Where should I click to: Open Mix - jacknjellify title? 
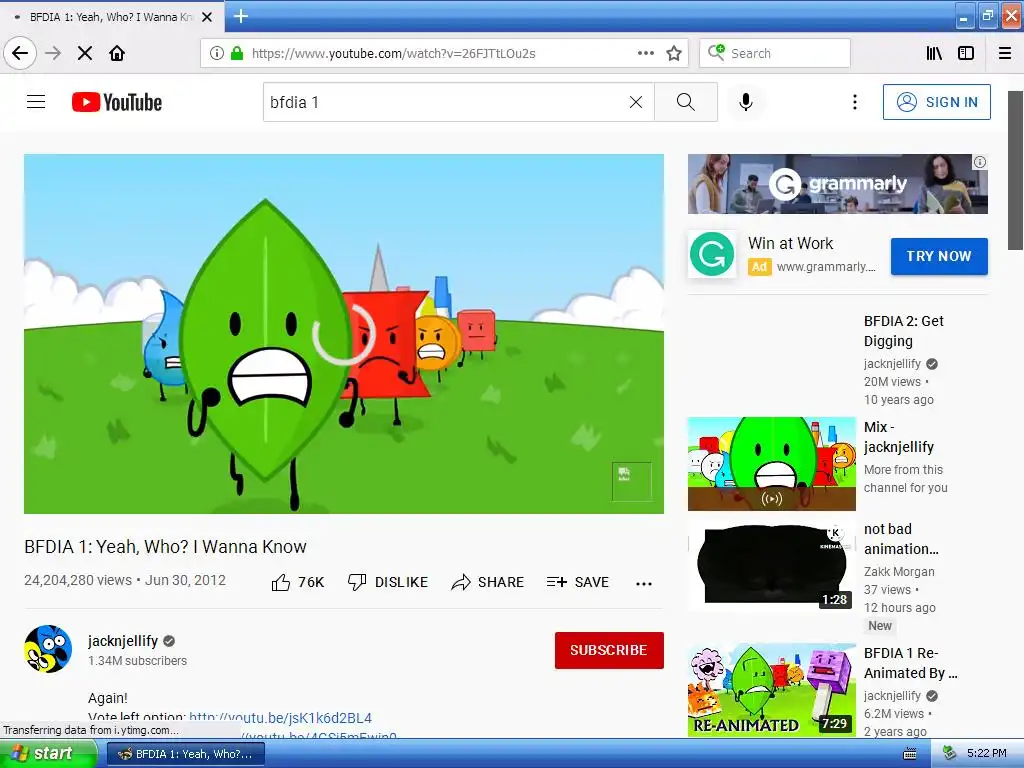(x=899, y=437)
